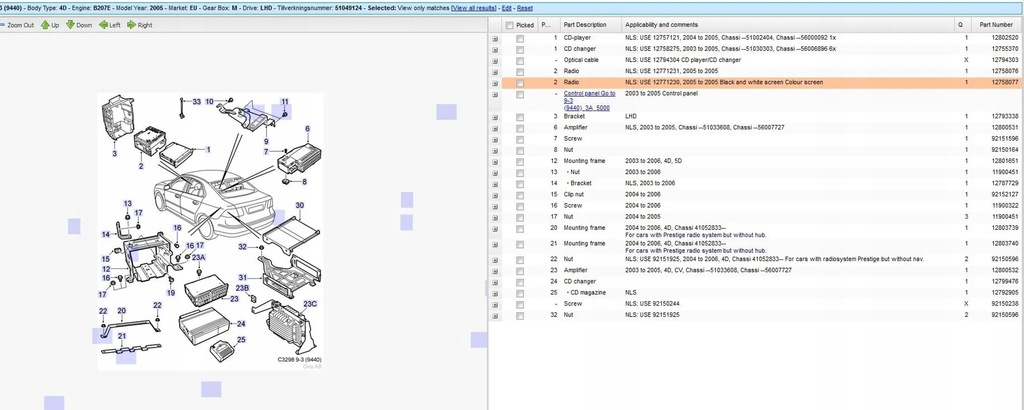1024x410 pixels.
Task: Click part number 12799476
Action: 1004,281
